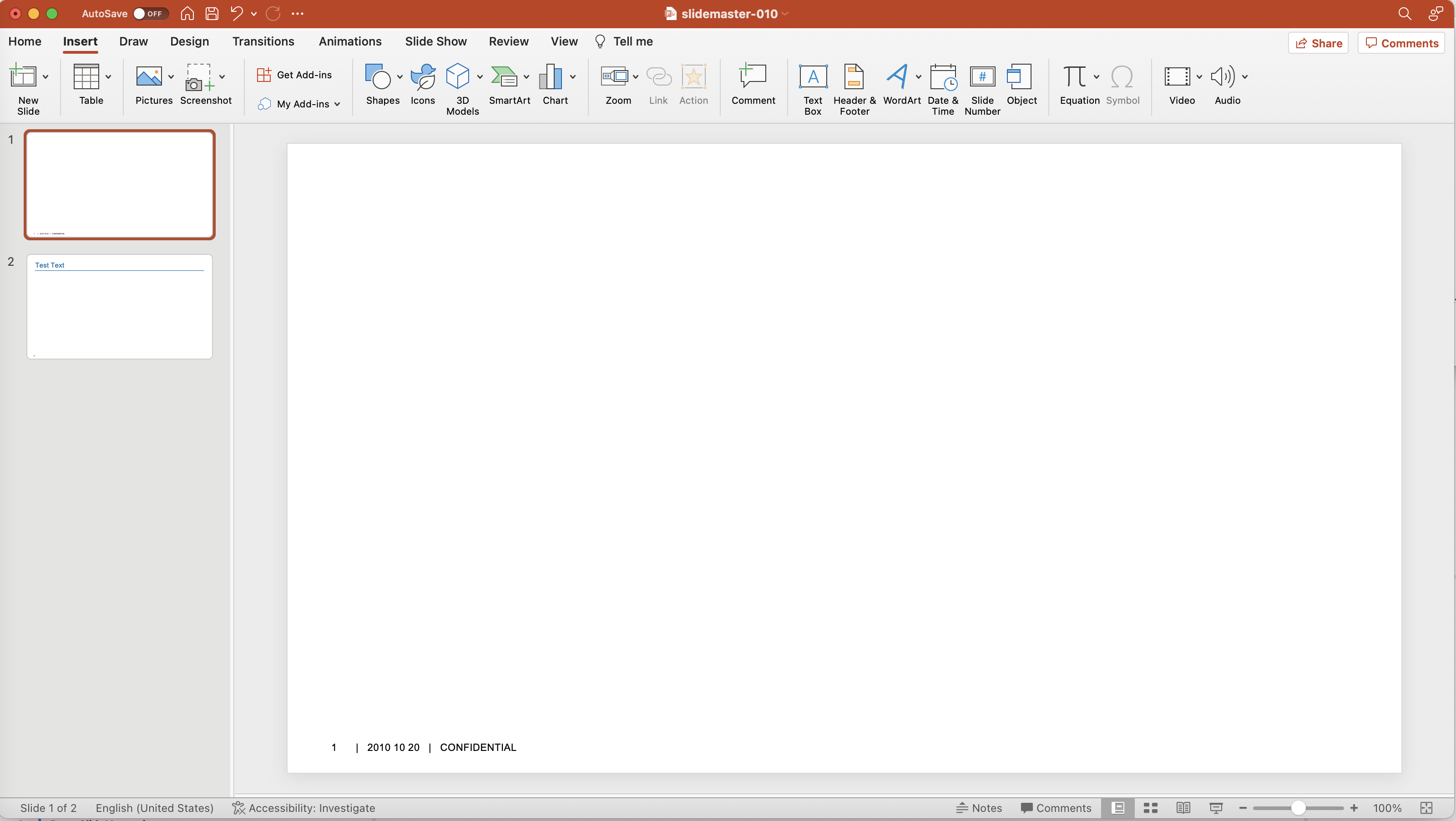This screenshot has height=821, width=1456.
Task: Open Accessibility: Investigate in status bar
Action: point(303,808)
